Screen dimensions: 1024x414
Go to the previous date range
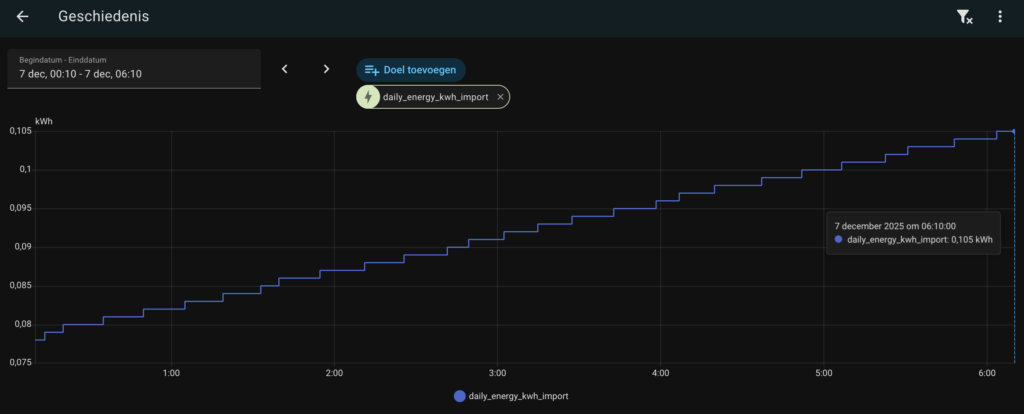tap(285, 69)
